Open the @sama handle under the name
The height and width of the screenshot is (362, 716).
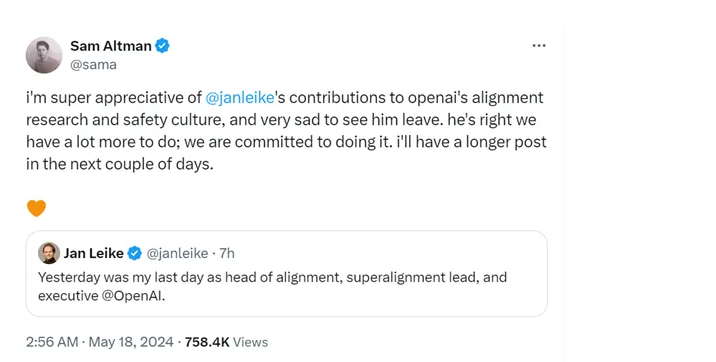[x=93, y=65]
